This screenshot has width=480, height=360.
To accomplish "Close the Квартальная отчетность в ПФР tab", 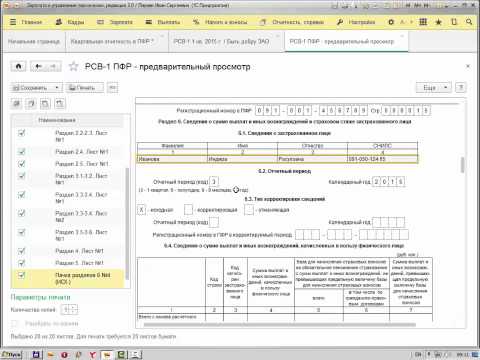I will coord(163,36).
